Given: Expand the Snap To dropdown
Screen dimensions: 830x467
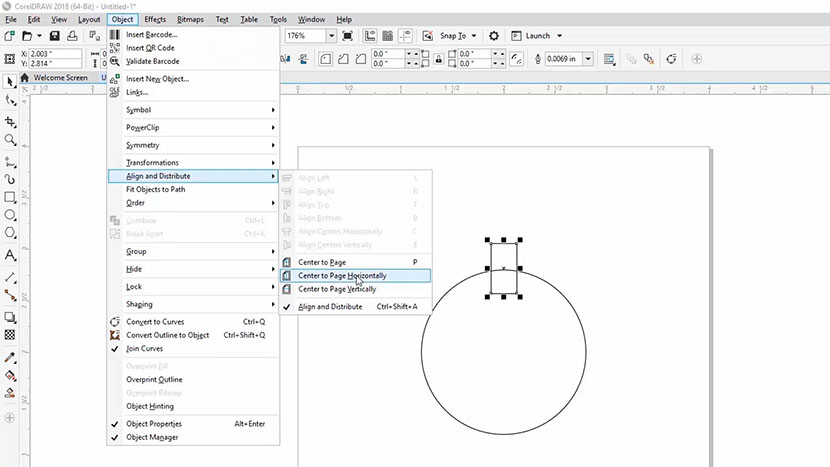Looking at the screenshot, I should (473, 36).
